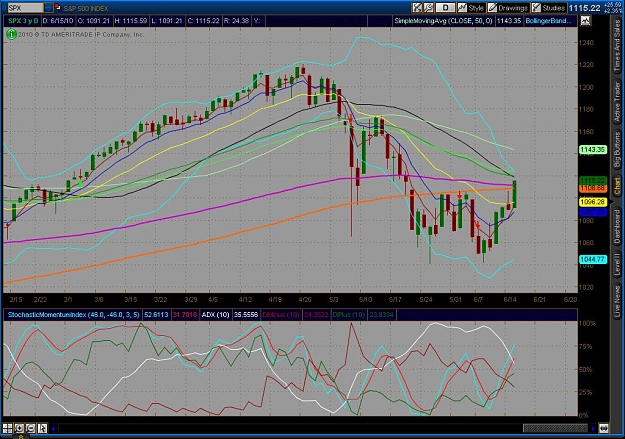Open the Times And Sales sidebar tab

click(617, 45)
